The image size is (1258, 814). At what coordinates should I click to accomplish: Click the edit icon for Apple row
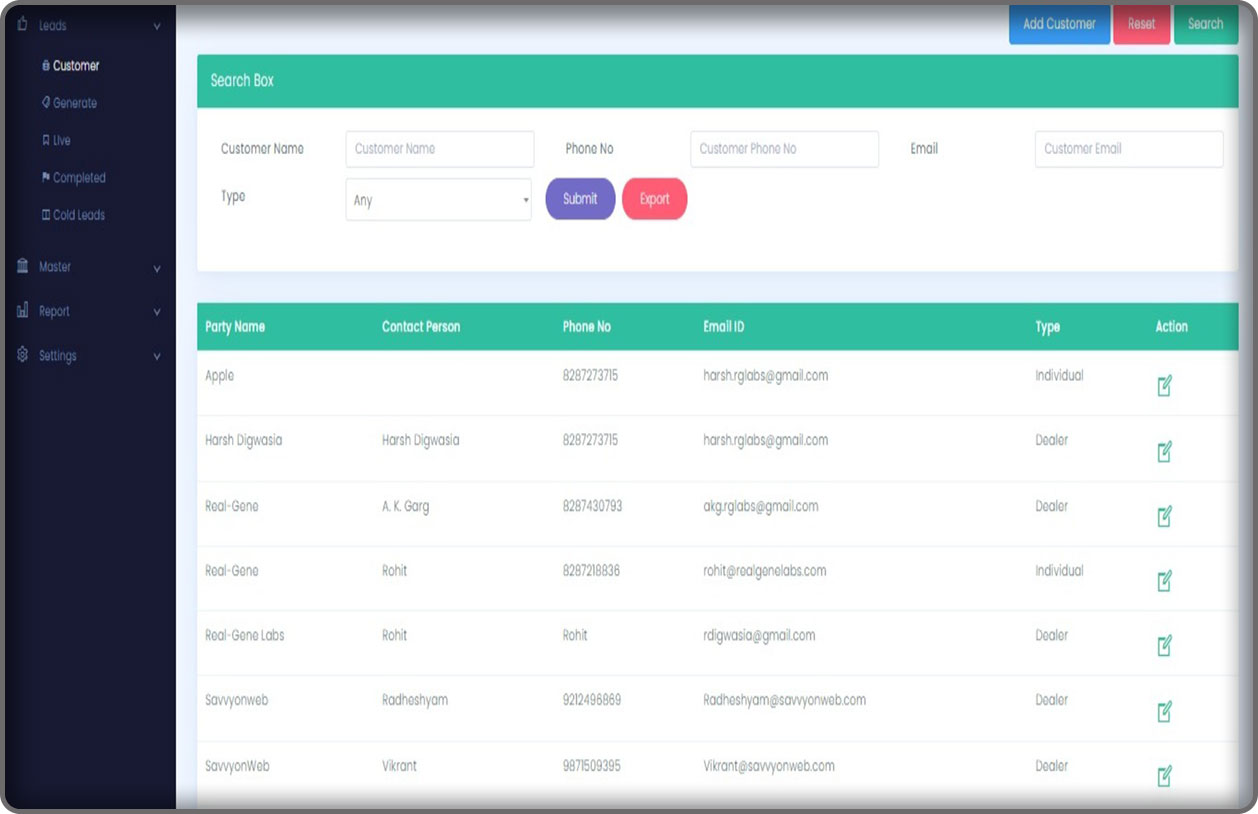[1164, 386]
